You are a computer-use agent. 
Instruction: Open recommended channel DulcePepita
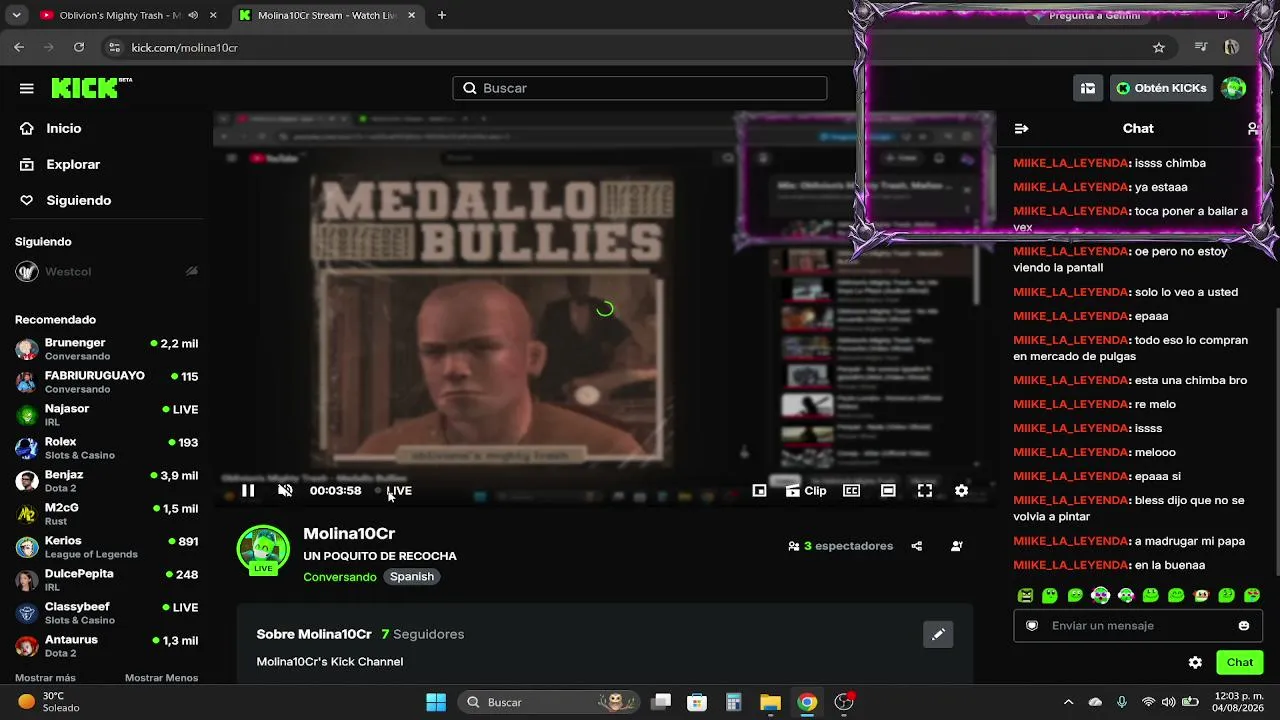106,580
